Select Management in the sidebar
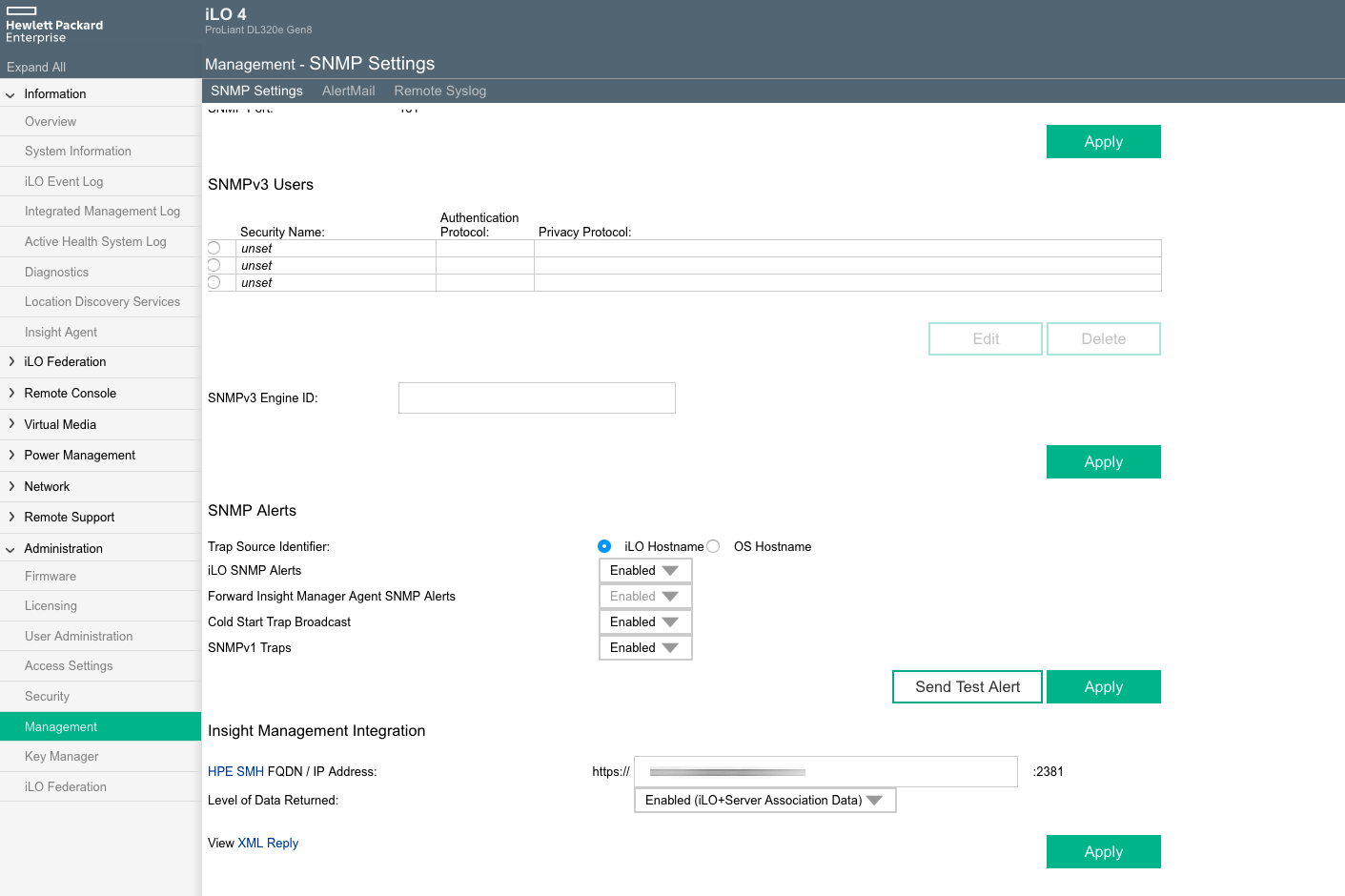The image size is (1345, 896). 100,726
